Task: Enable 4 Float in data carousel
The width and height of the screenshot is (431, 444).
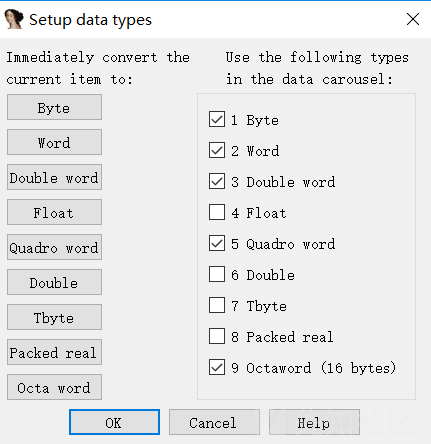Action: (217, 212)
